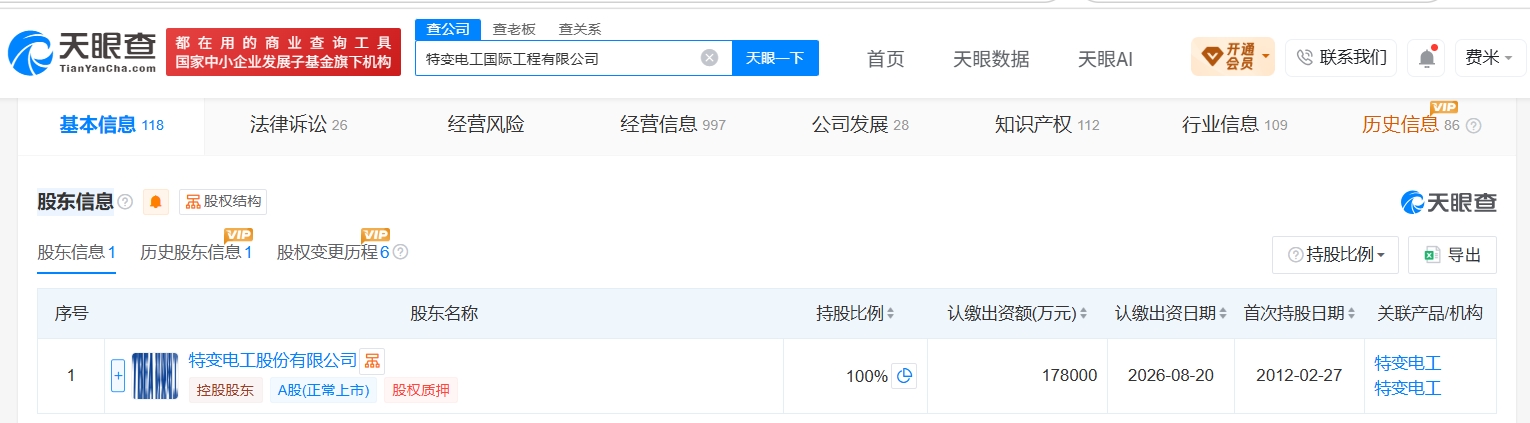Click the question icon beside 股权变更历程
The height and width of the screenshot is (423, 1530).
pyautogui.click(x=400, y=252)
